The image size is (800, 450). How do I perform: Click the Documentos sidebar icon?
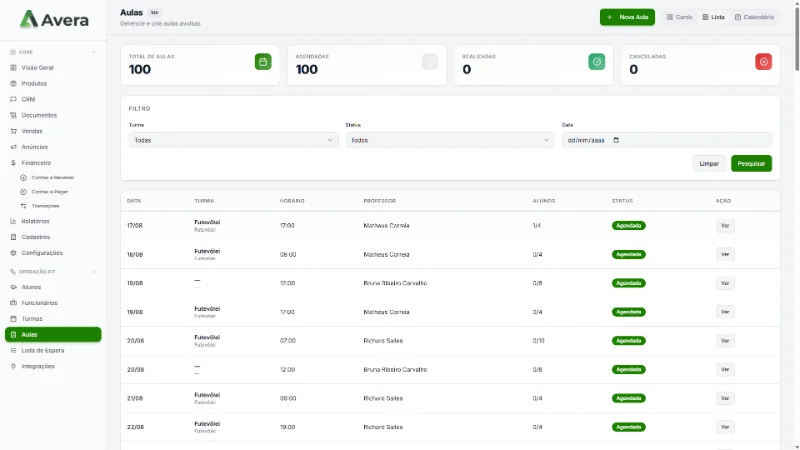(13, 115)
